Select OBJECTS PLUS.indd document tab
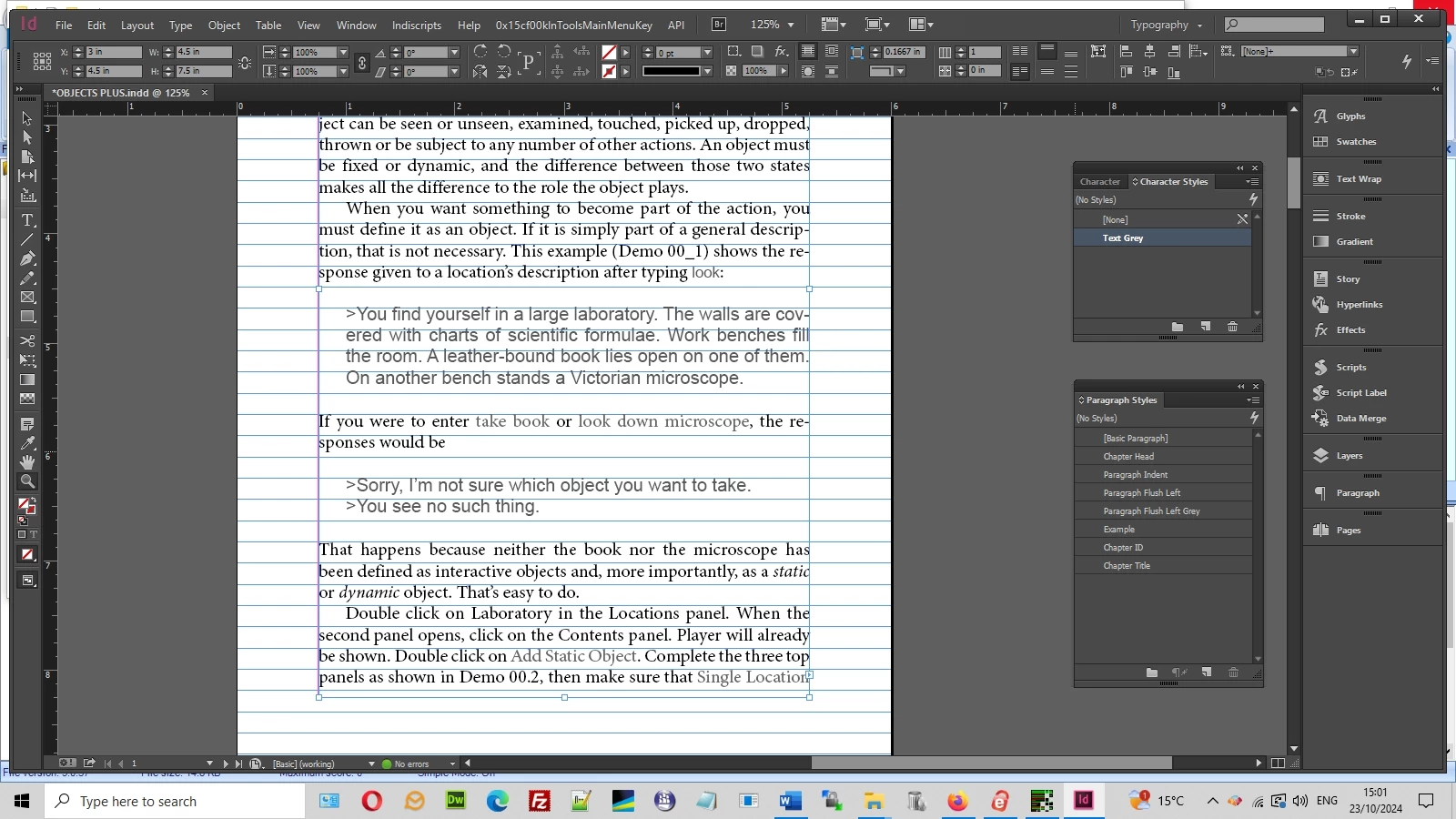Viewport: 1456px width, 819px height. click(121, 93)
